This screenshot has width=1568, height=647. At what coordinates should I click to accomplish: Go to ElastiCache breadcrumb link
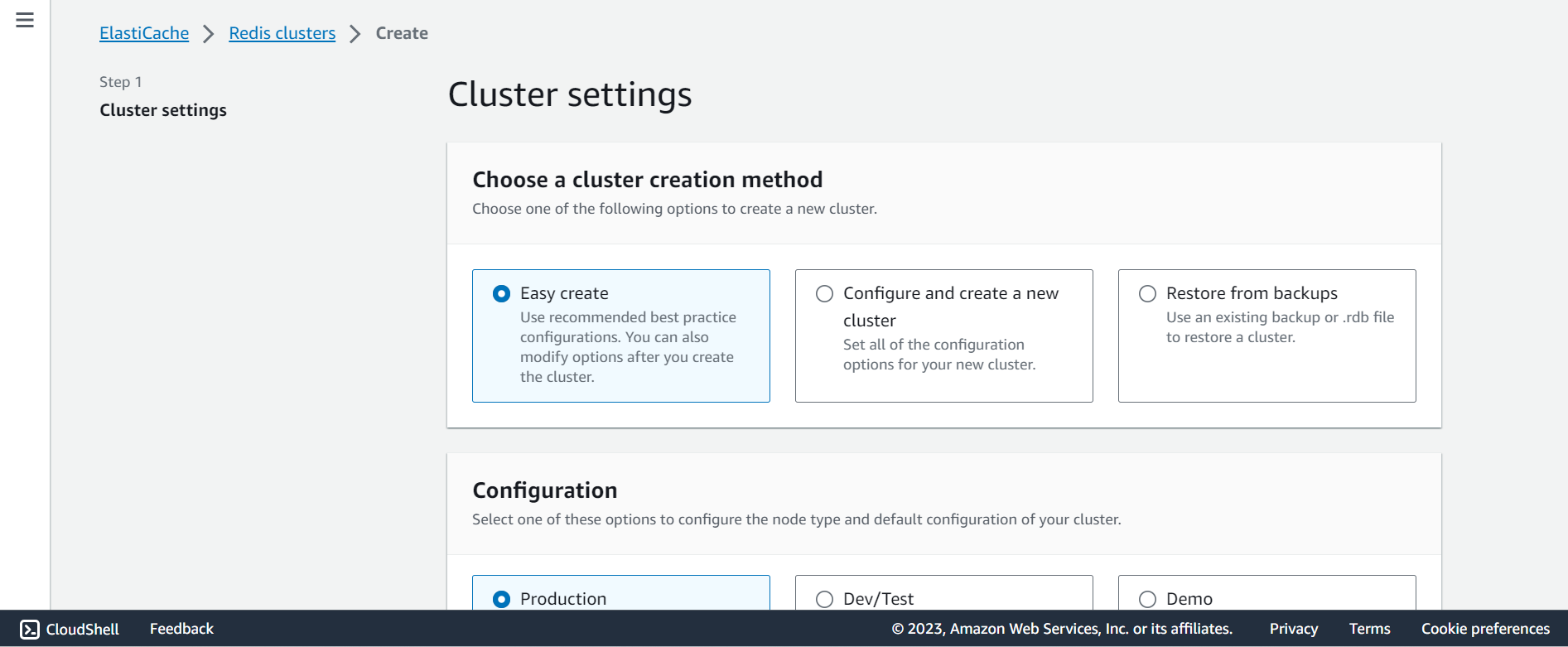click(144, 33)
